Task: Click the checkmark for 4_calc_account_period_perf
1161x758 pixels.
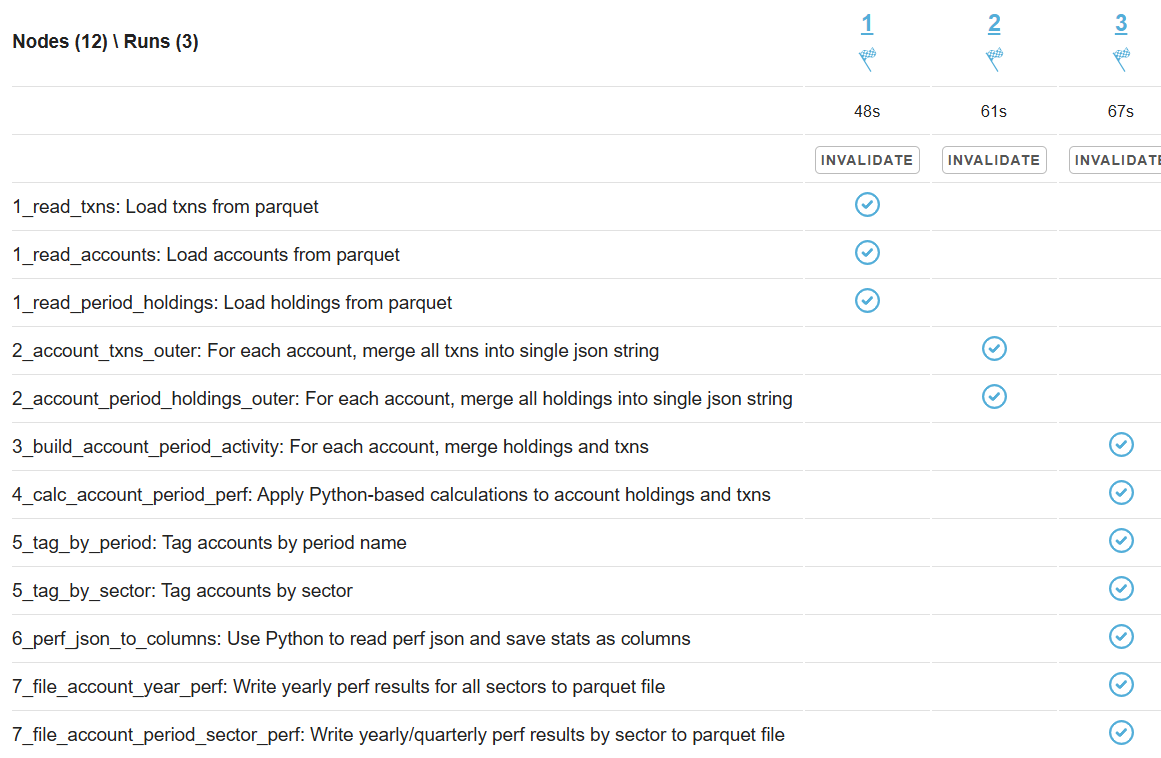Action: click(1121, 493)
